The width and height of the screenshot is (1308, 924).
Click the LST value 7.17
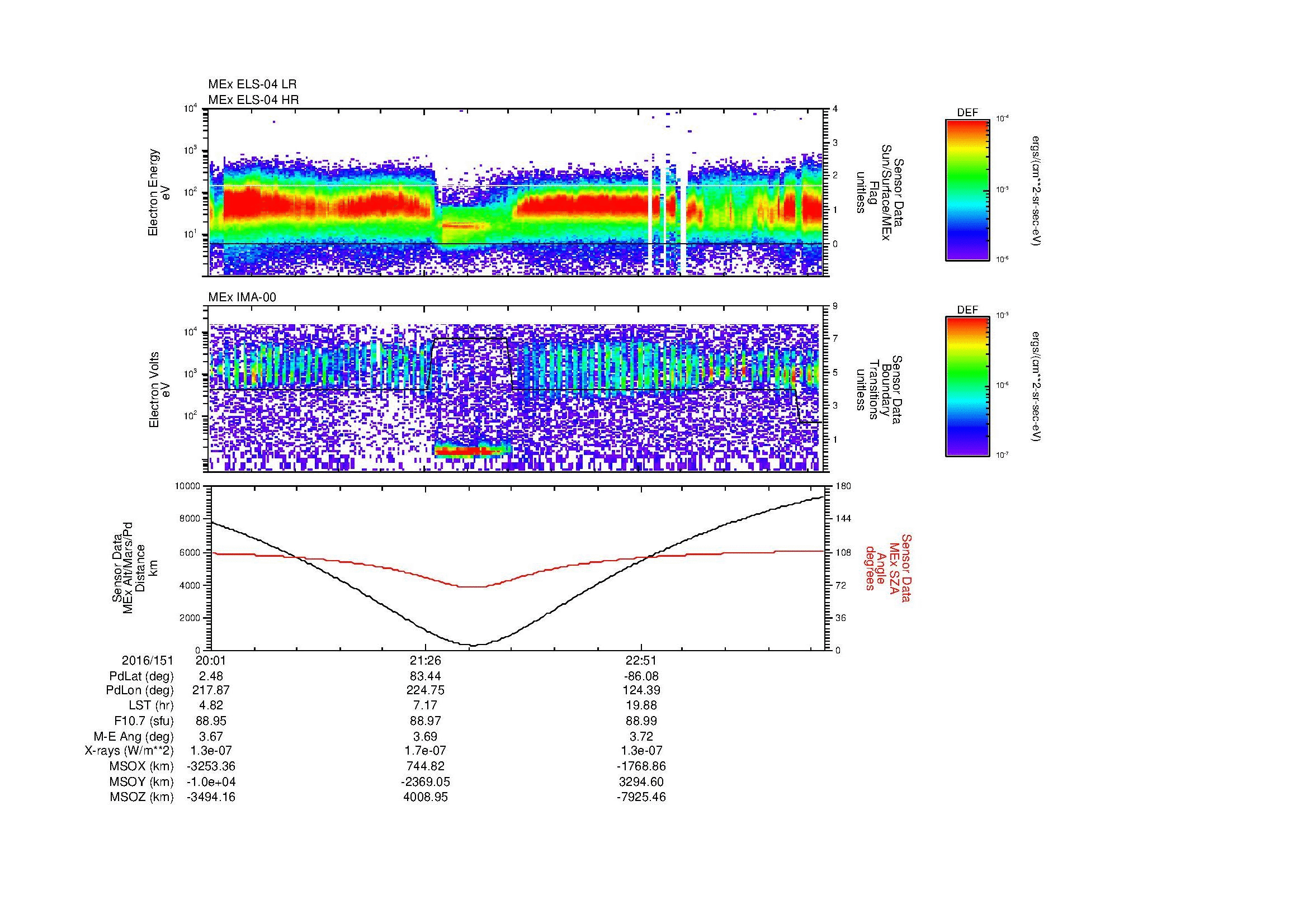pos(426,705)
